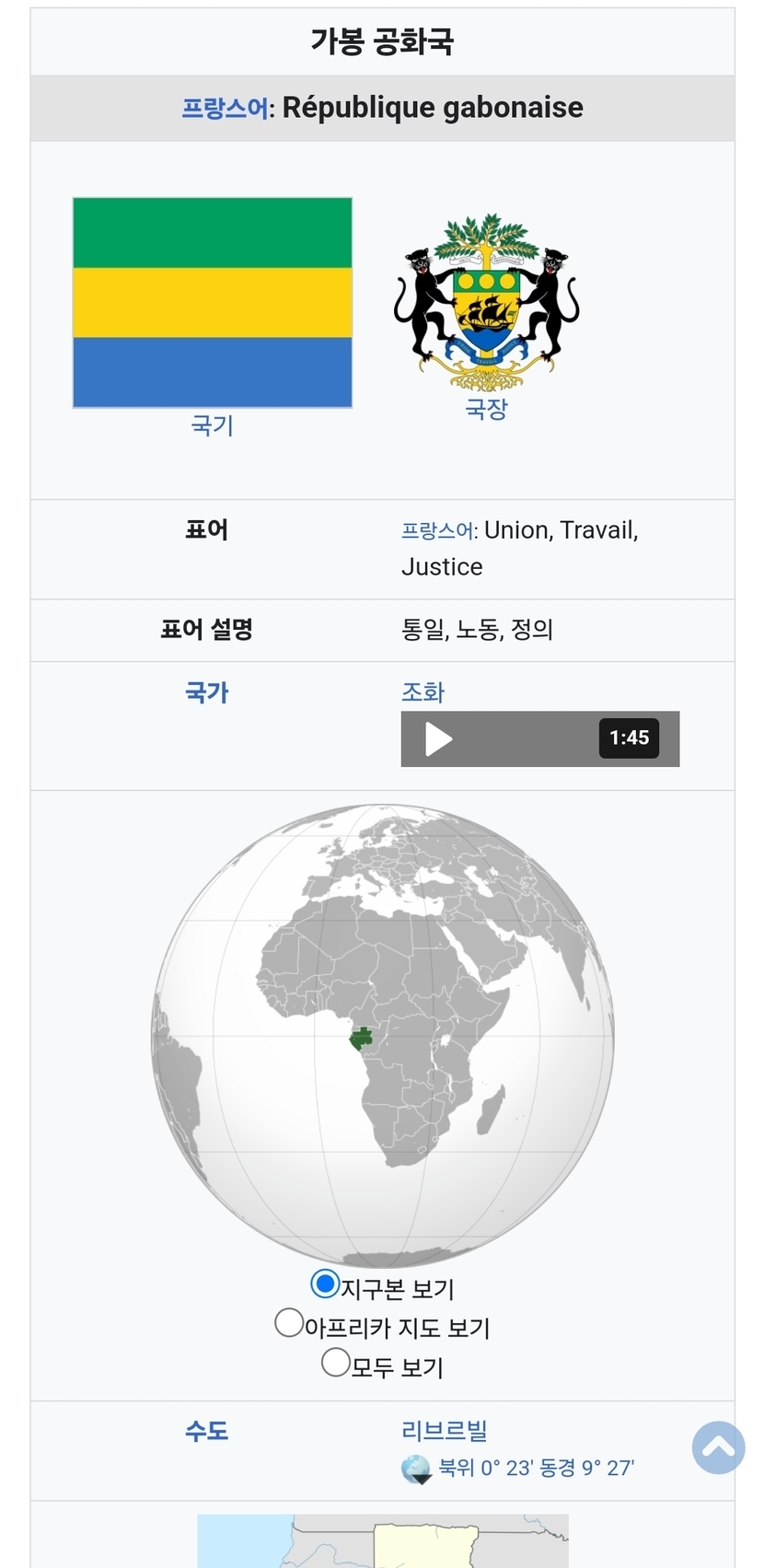The image size is (764, 1568).
Task: Select the 지구본 보기 radio button
Action: tap(325, 1283)
